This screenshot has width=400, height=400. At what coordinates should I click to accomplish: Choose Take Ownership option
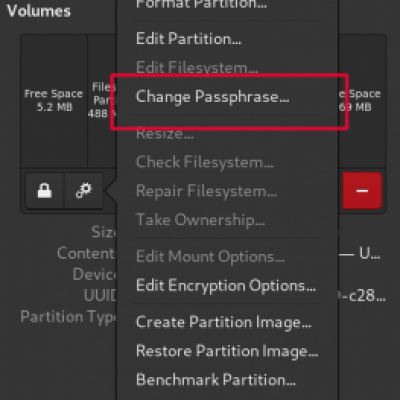point(200,220)
